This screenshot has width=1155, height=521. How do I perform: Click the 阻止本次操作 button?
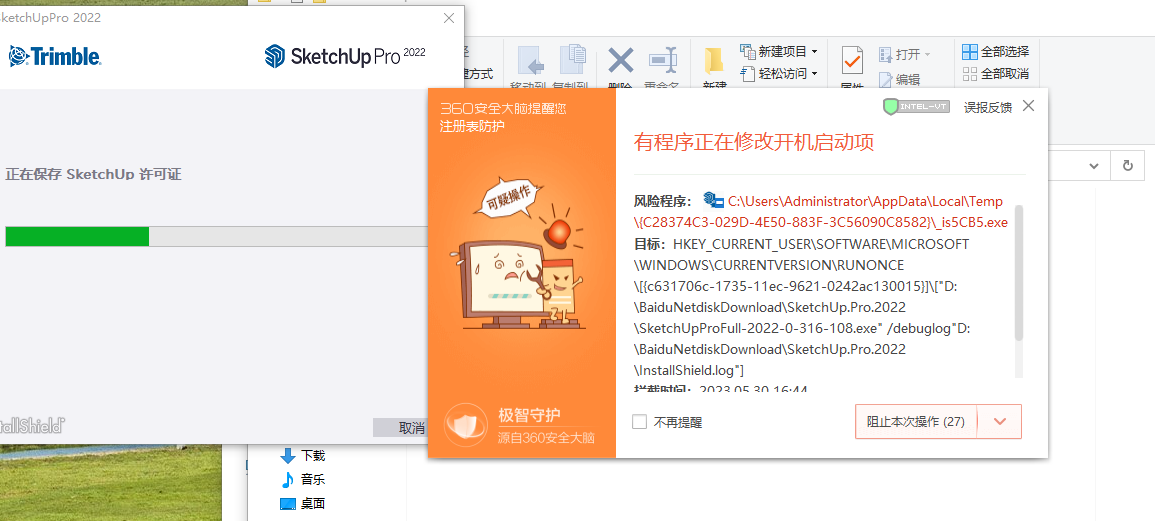[916, 422]
